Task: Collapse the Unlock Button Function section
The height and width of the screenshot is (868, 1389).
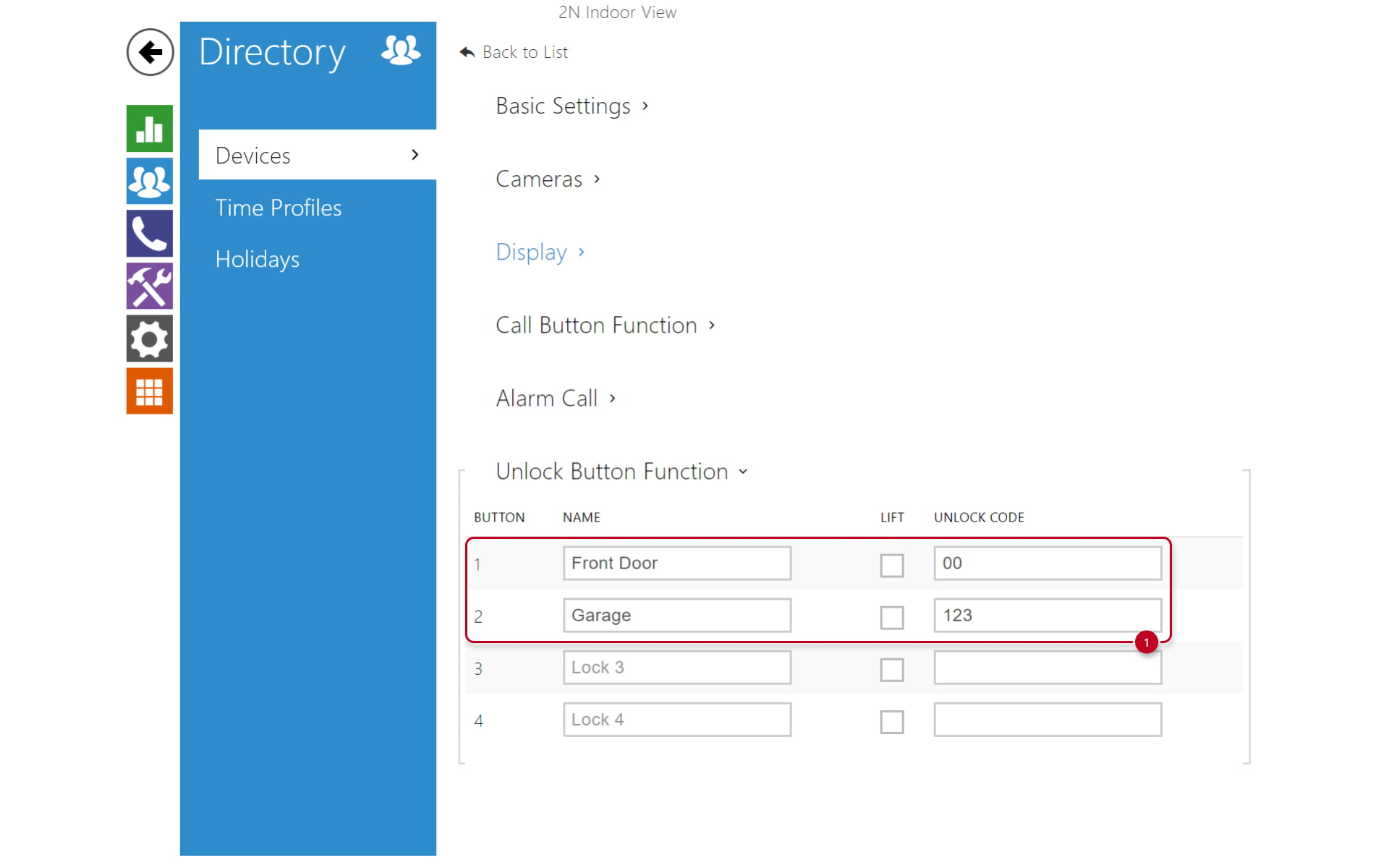Action: [621, 471]
